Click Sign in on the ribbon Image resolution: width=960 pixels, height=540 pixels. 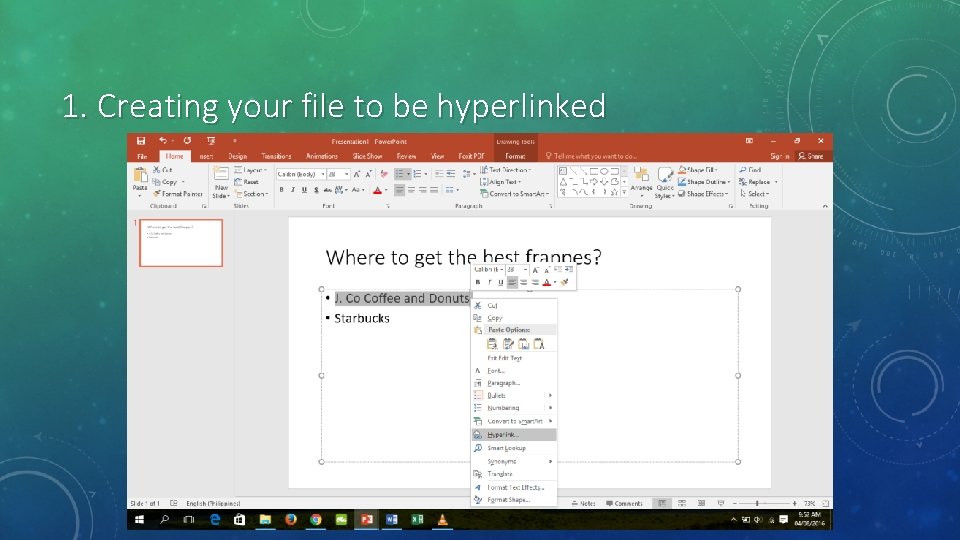779,156
